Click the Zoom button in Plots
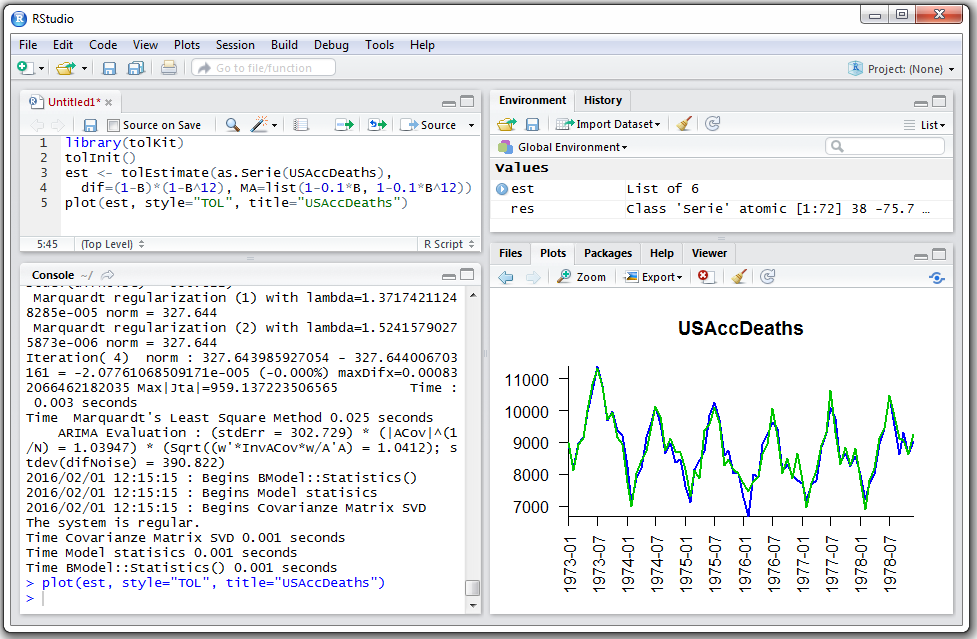Viewport: 977px width, 639px height. click(582, 277)
